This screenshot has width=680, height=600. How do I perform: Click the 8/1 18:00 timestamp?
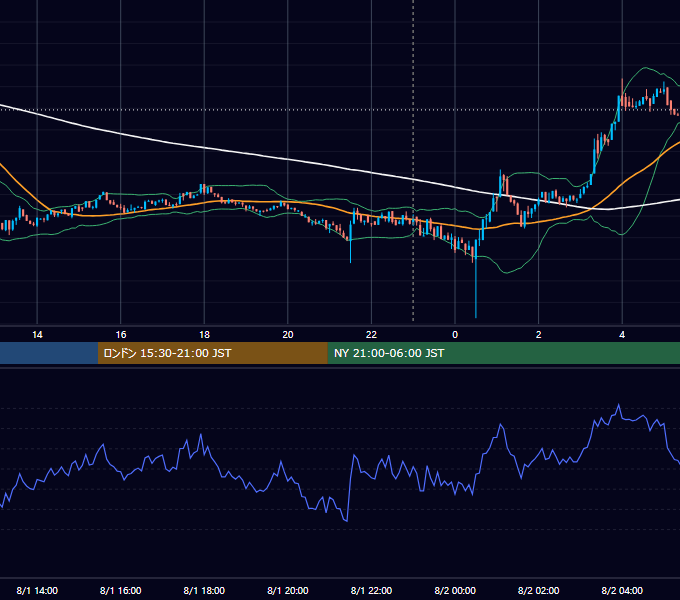[x=204, y=590]
